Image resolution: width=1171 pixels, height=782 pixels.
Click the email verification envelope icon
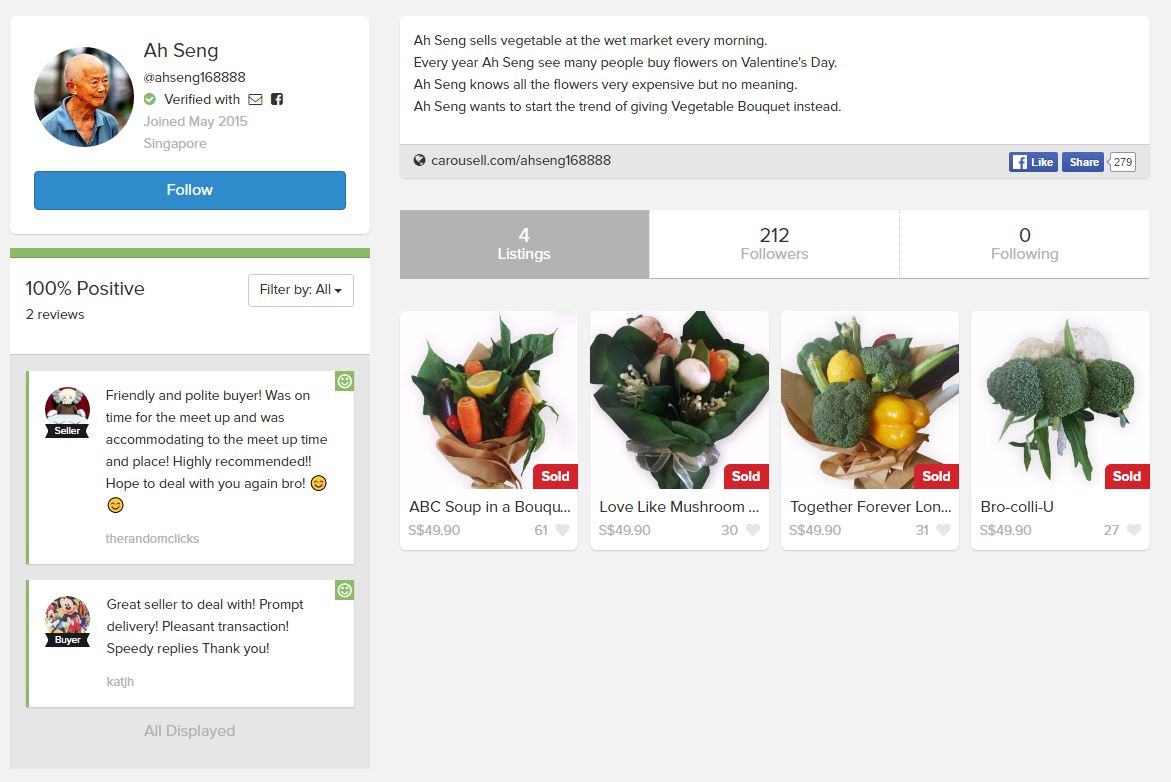(255, 99)
